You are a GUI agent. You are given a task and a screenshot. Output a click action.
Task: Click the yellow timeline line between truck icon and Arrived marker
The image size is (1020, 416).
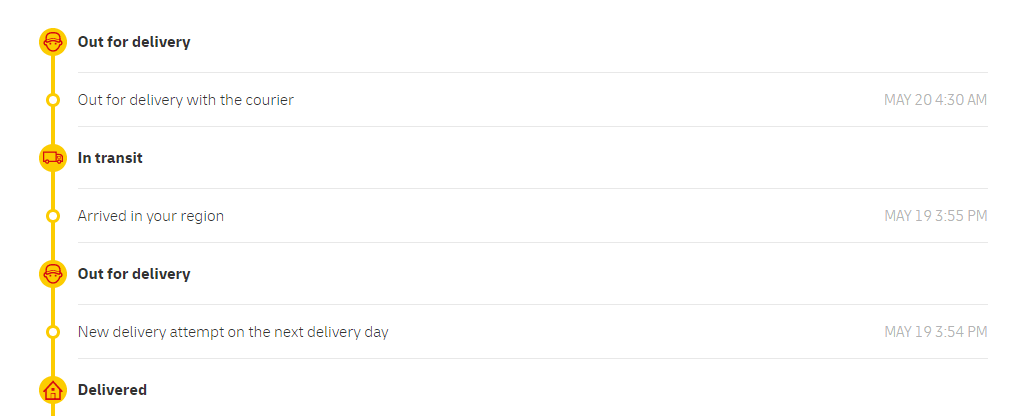(x=53, y=190)
